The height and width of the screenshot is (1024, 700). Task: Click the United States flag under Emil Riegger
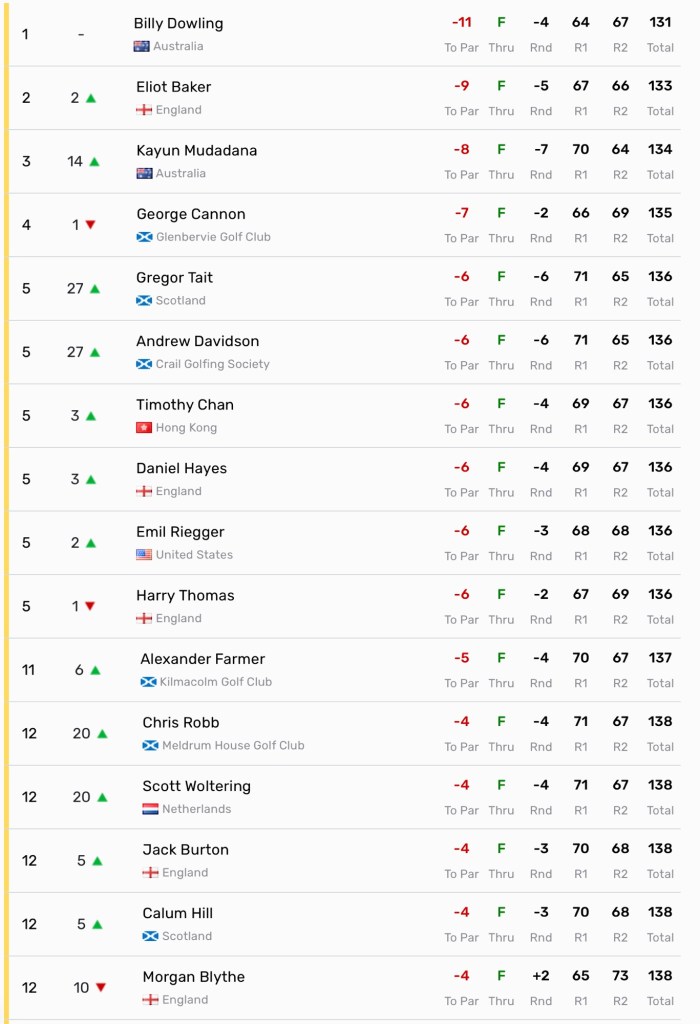(144, 555)
